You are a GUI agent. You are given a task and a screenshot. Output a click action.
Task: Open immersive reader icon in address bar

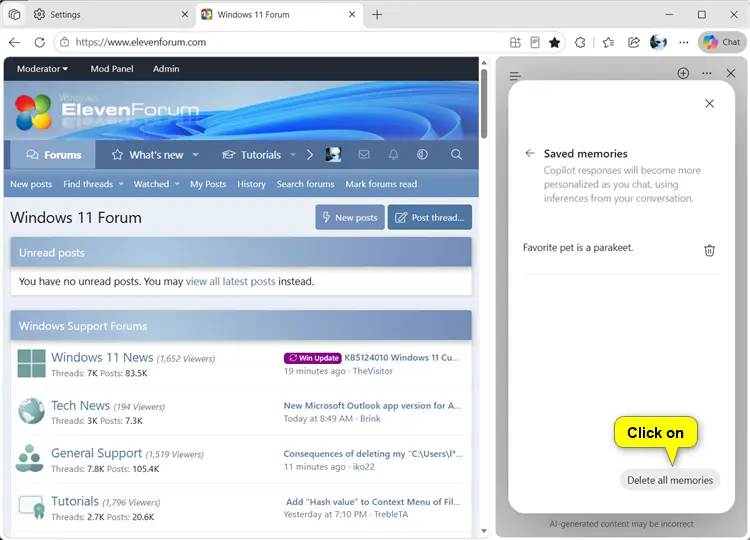click(x=535, y=42)
